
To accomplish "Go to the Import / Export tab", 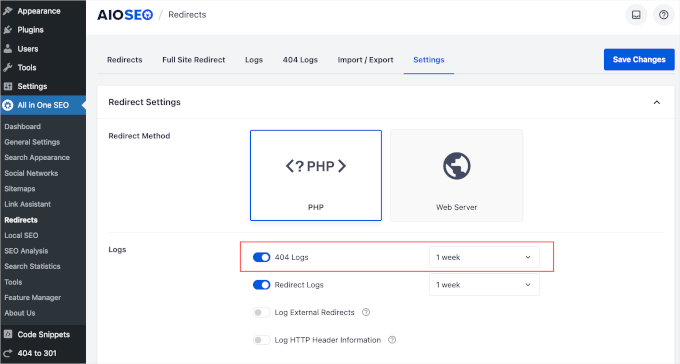I will pos(365,60).
